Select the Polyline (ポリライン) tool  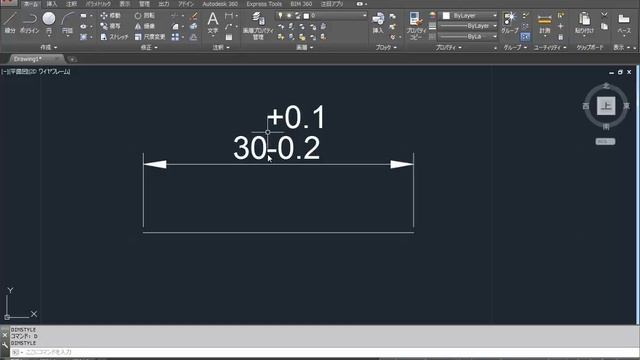pos(29,22)
